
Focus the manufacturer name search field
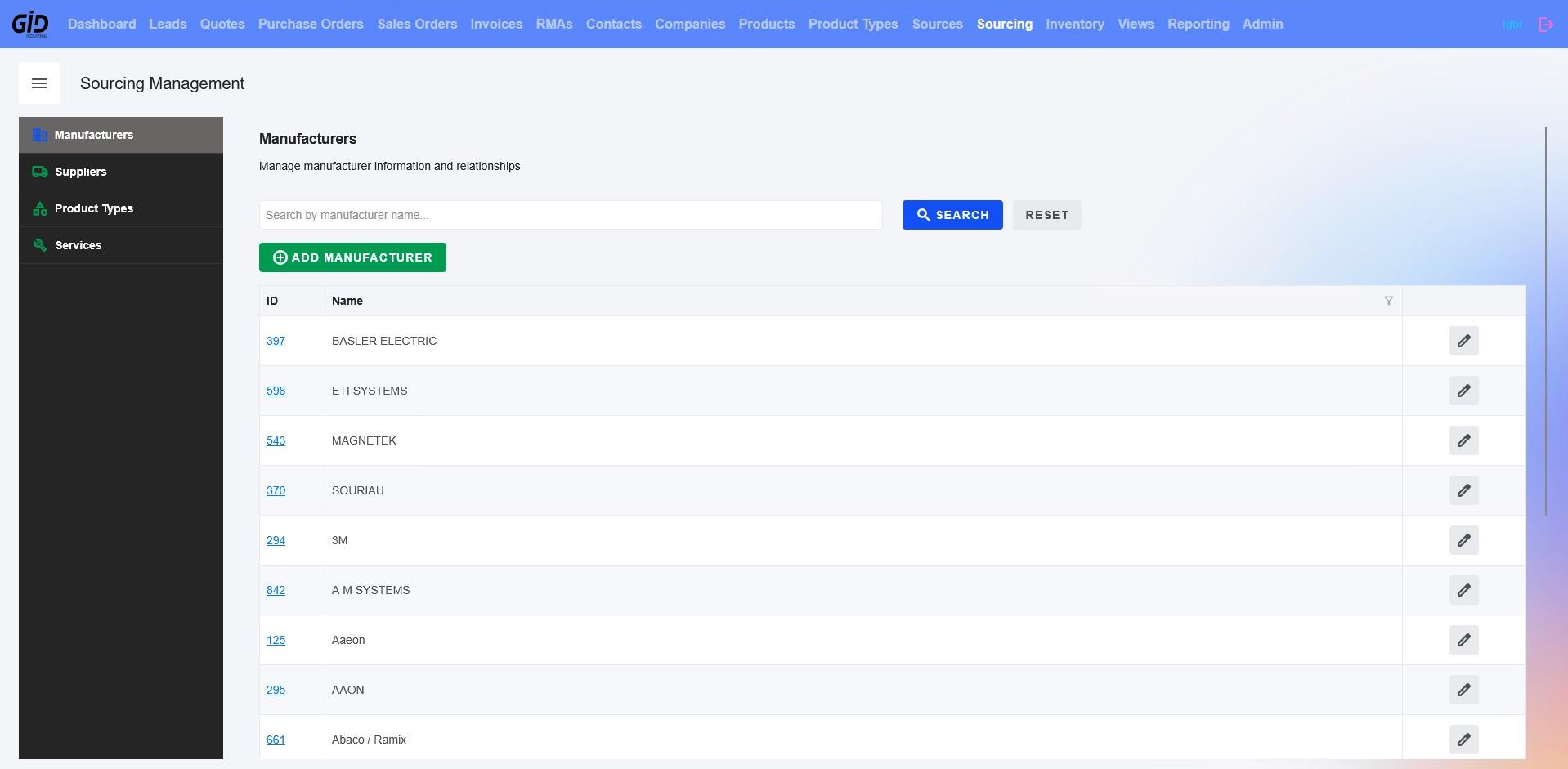coord(571,215)
